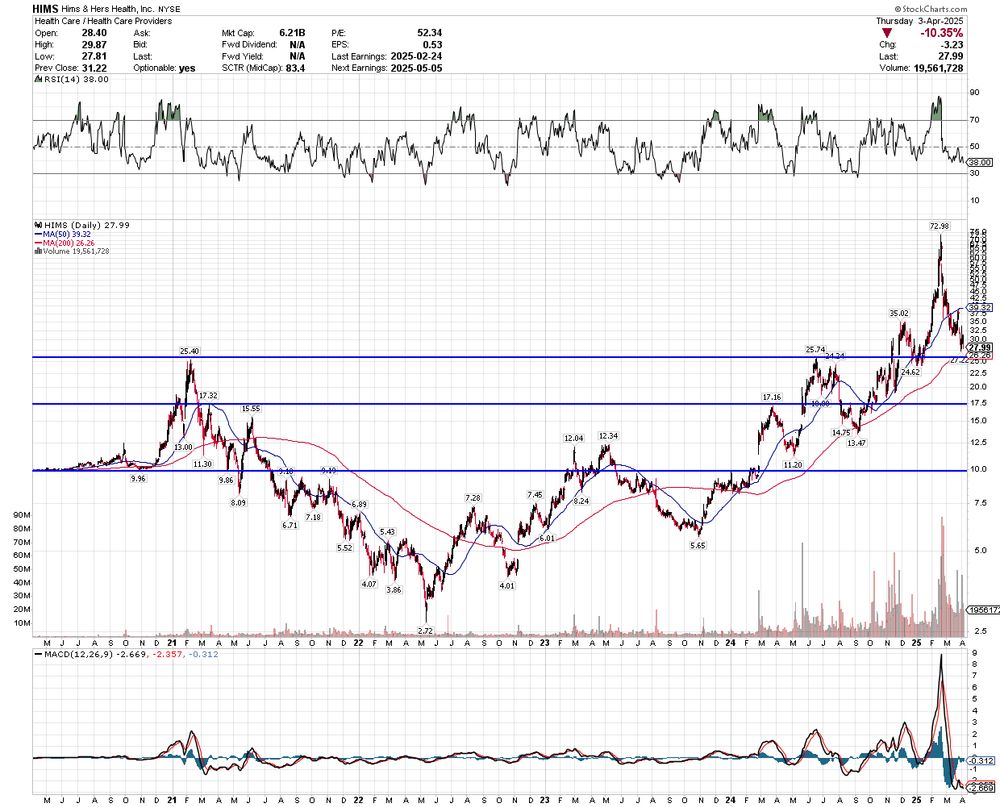The height and width of the screenshot is (807, 1000).
Task: Click the HIMS (Daily) price legend
Action: coord(82,225)
